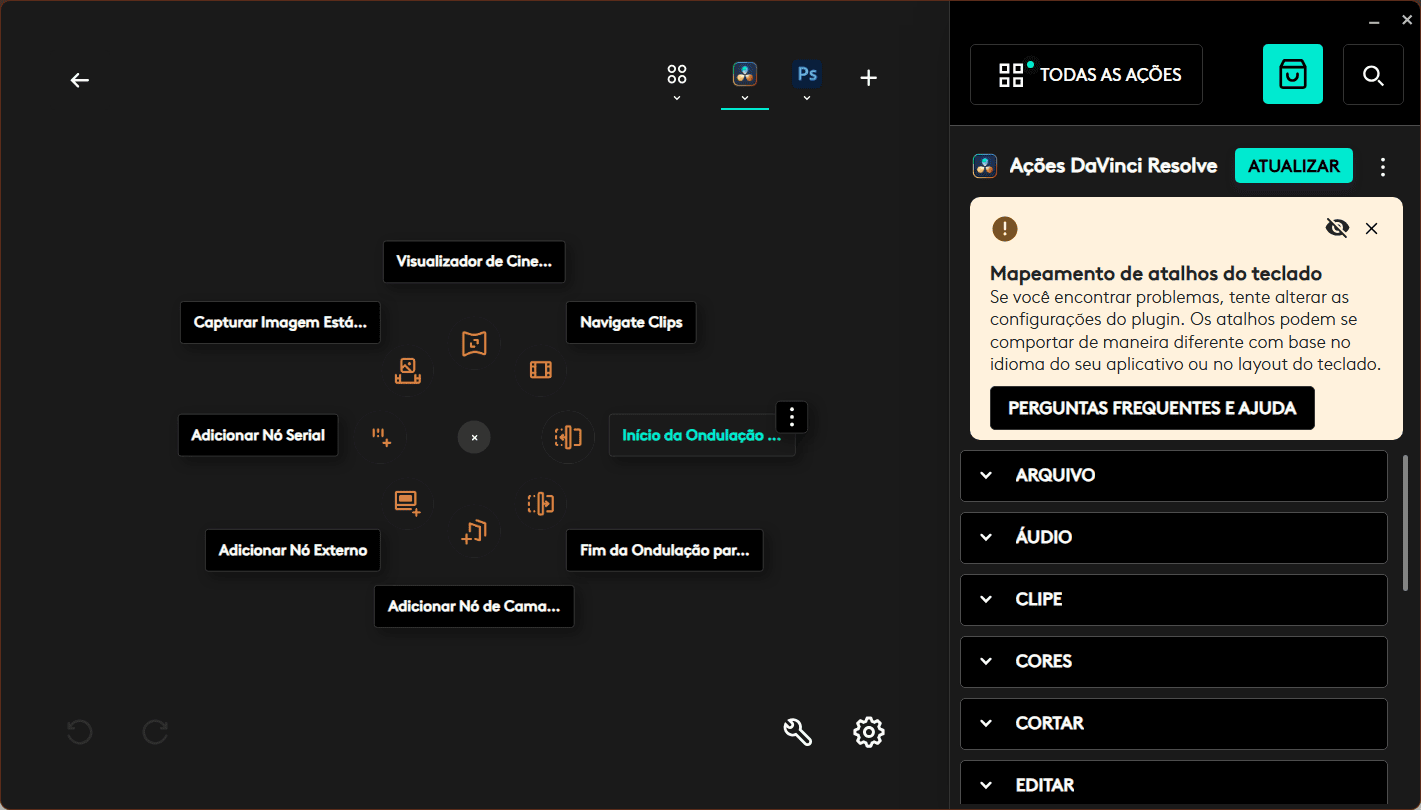Open the gear settings icon

[x=868, y=732]
